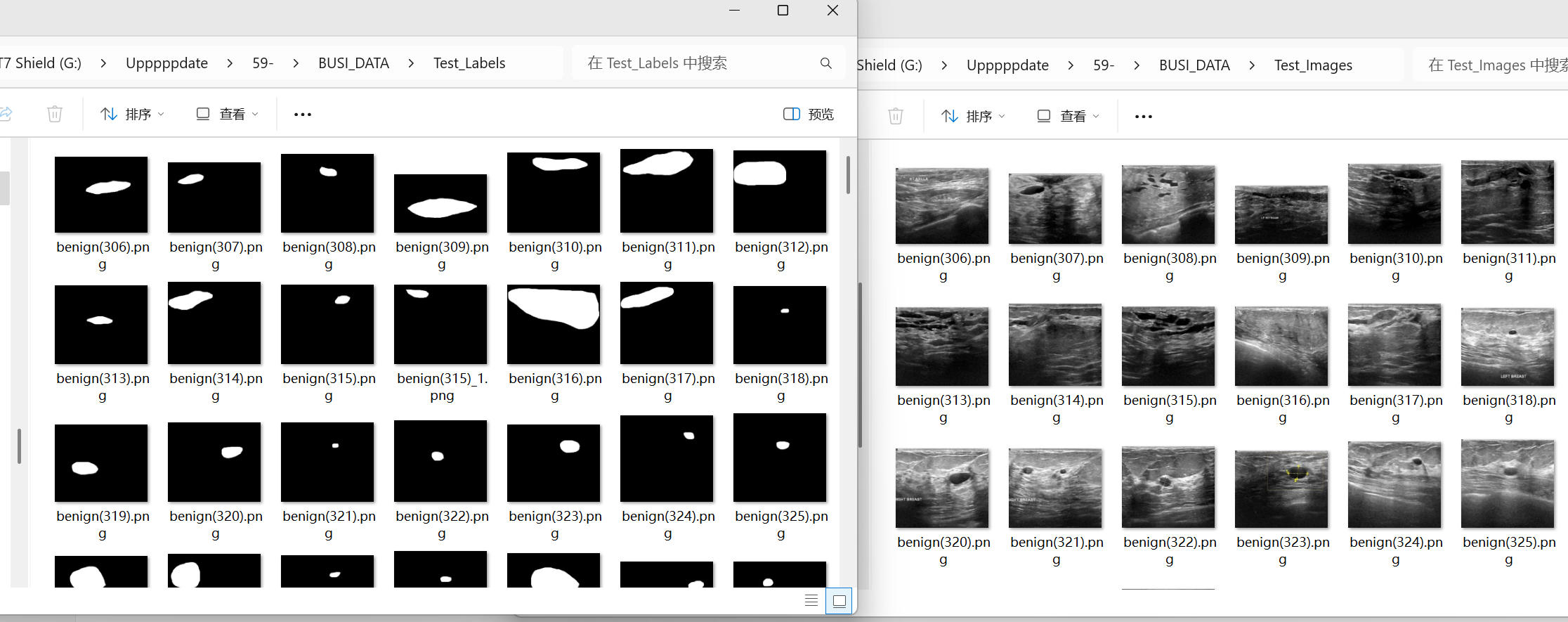This screenshot has width=1568, height=622.
Task: Select benign(306).png ultrasound in Test_Images
Action: click(942, 206)
